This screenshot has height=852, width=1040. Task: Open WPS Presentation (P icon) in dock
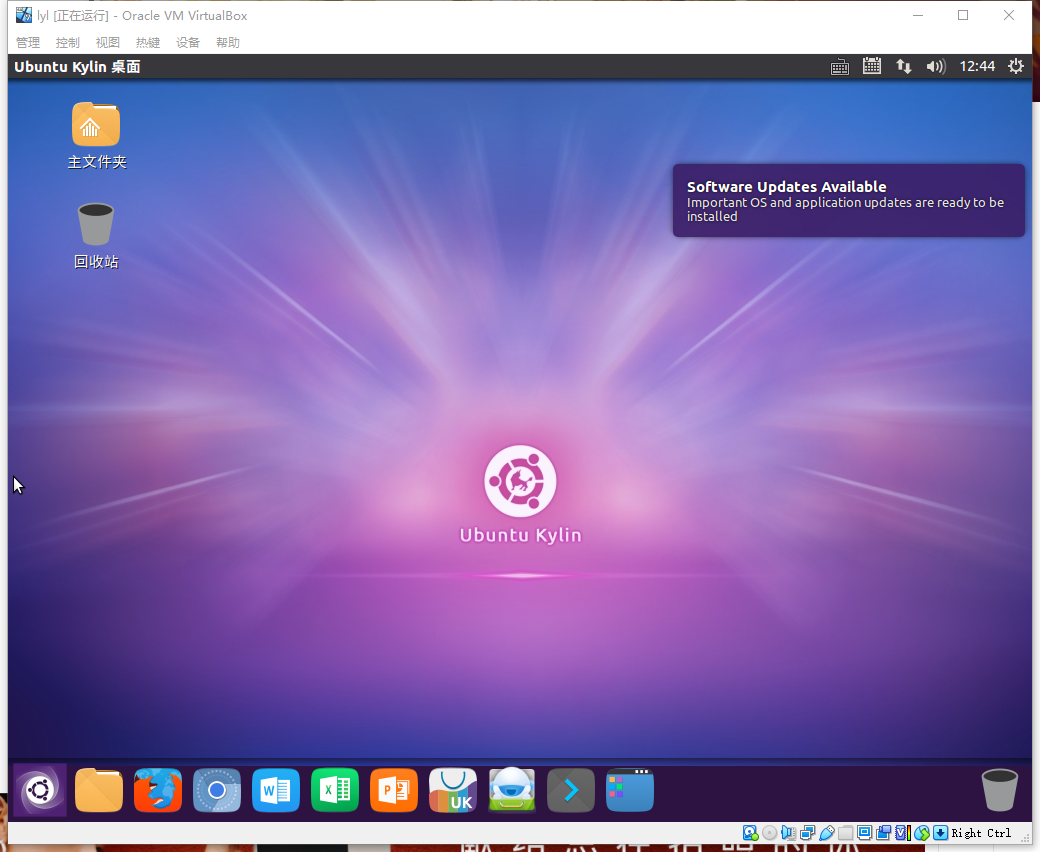(x=394, y=790)
